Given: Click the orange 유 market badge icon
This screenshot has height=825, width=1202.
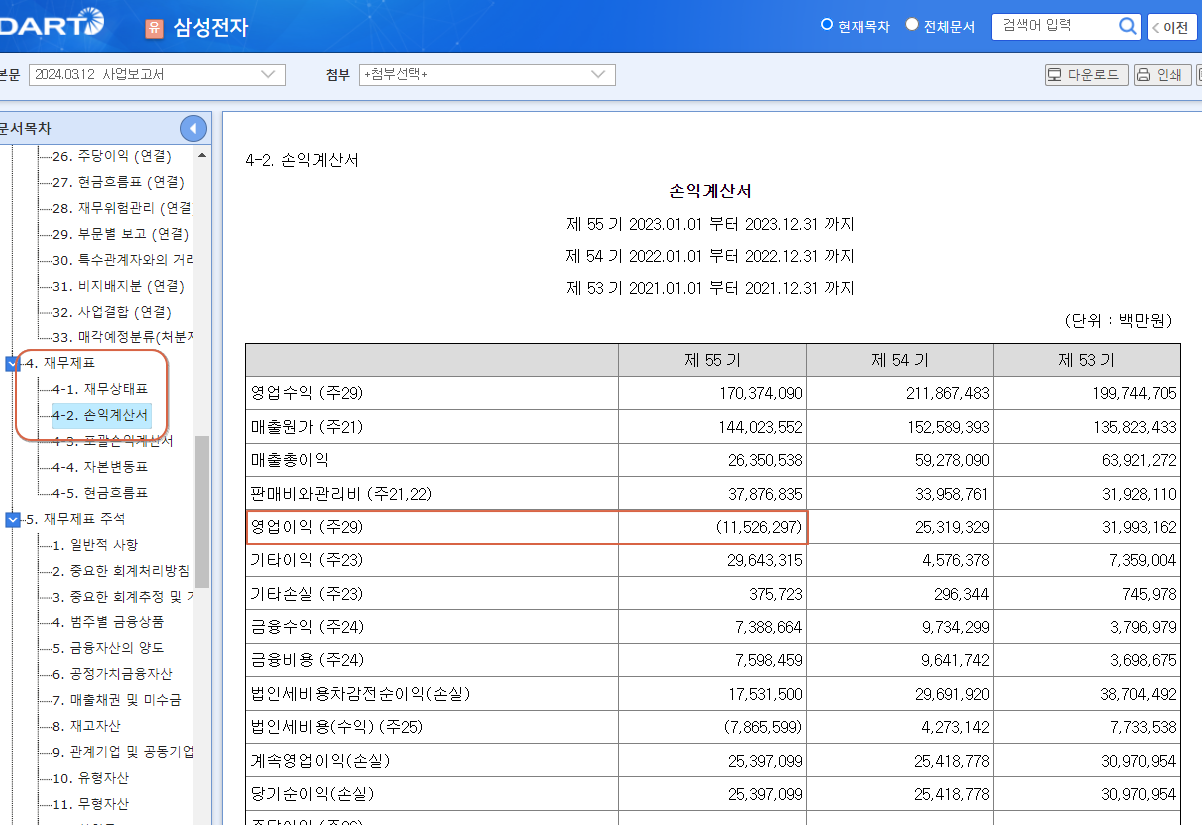Looking at the screenshot, I should 153,28.
